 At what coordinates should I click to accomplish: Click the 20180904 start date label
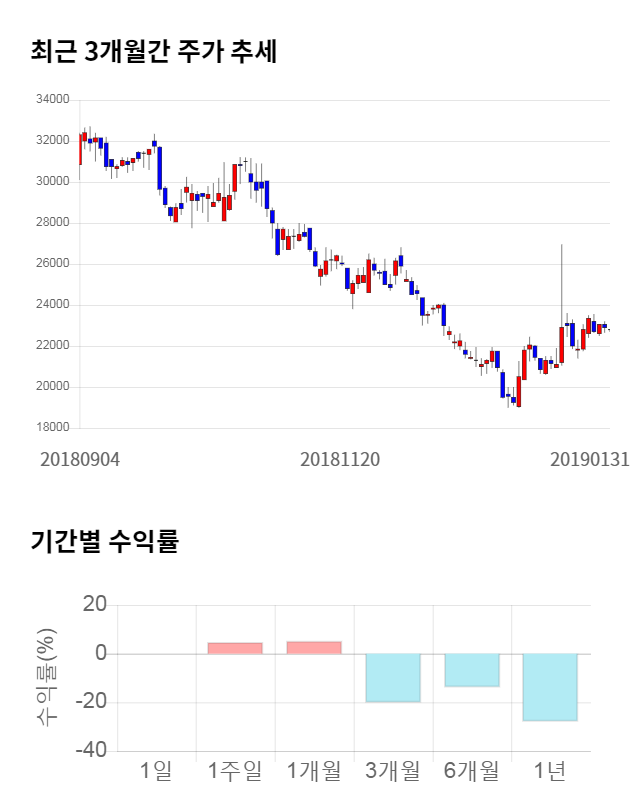(80, 459)
